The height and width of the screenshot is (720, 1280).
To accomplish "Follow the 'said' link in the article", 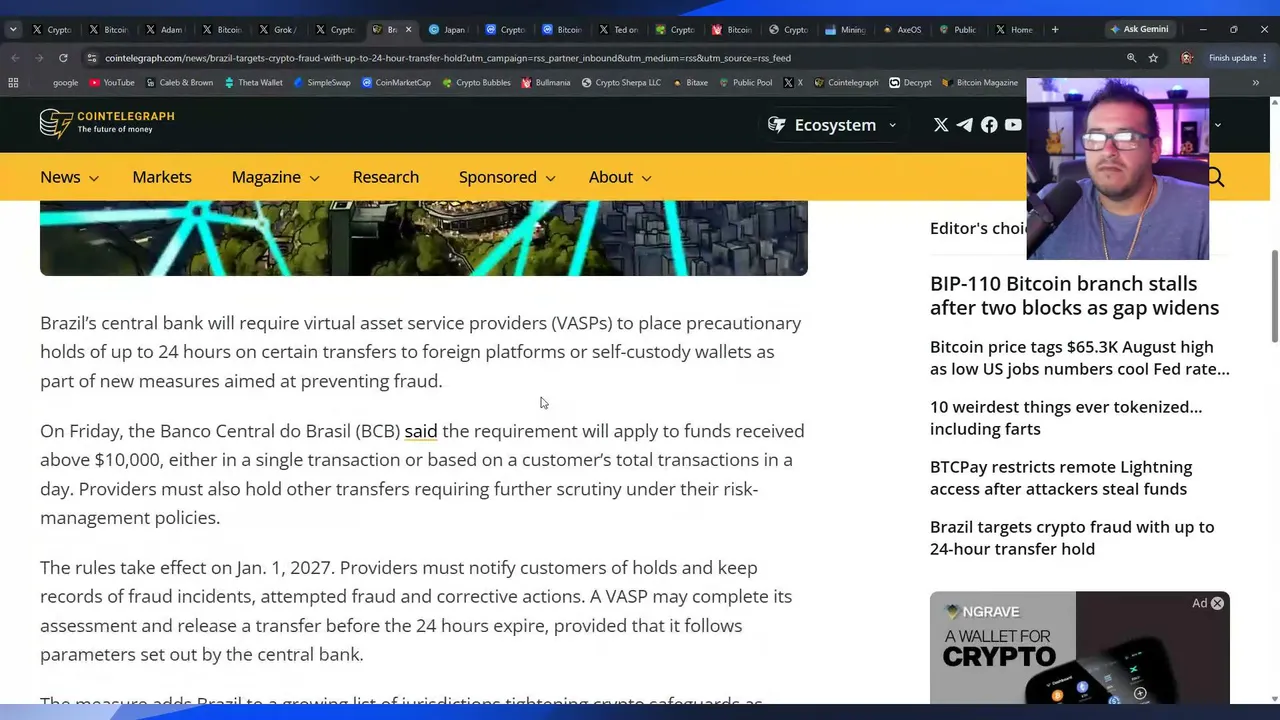I will pos(421,431).
